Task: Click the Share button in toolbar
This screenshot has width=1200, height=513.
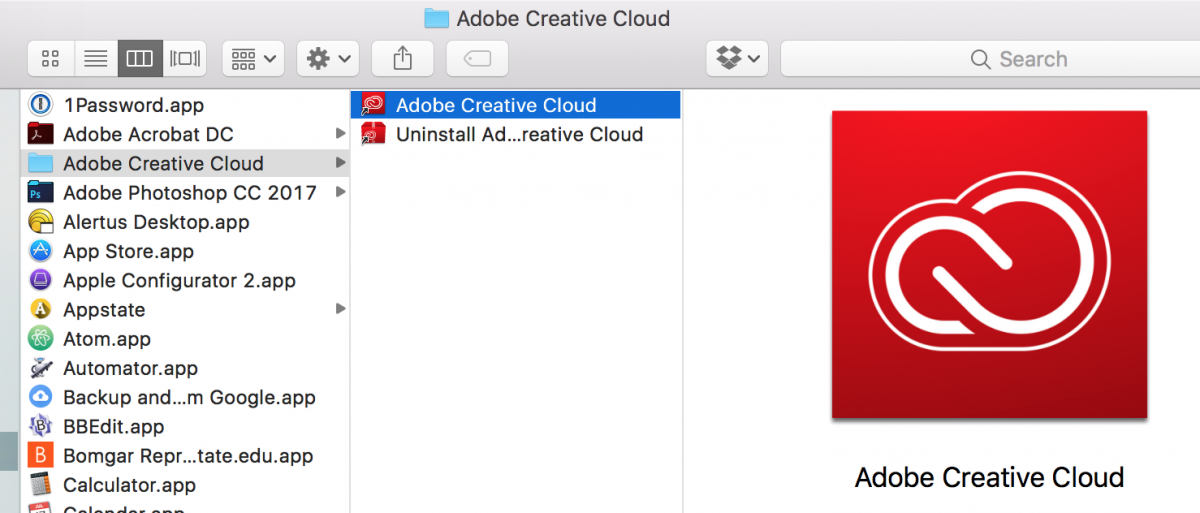Action: [402, 59]
